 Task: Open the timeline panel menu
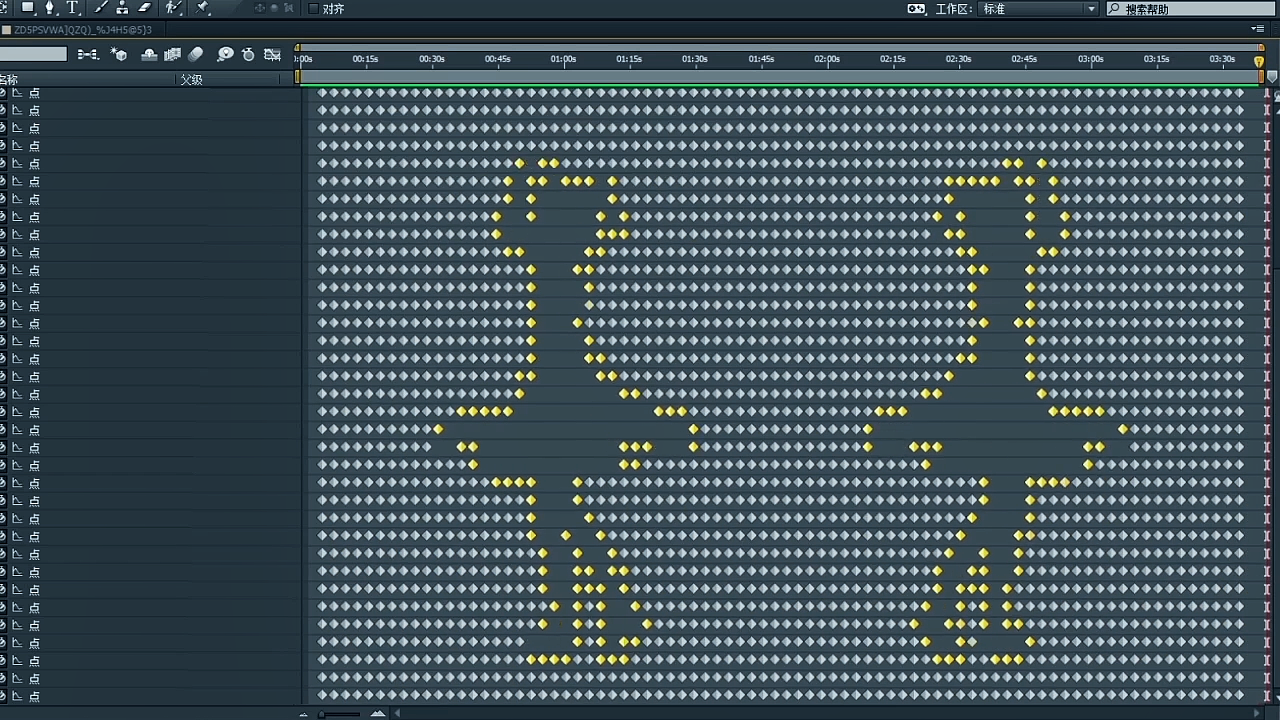click(x=1258, y=29)
